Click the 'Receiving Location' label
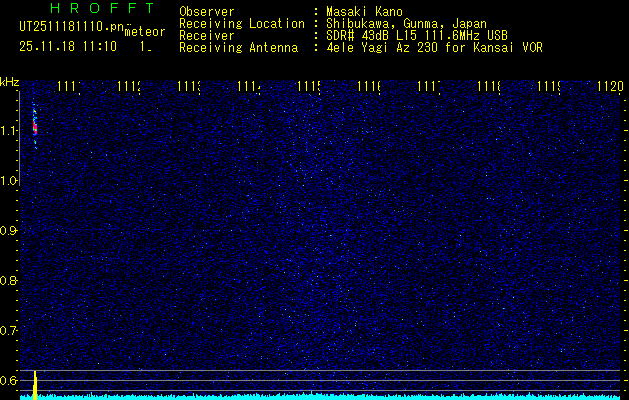The width and height of the screenshot is (629, 400). pos(242,24)
